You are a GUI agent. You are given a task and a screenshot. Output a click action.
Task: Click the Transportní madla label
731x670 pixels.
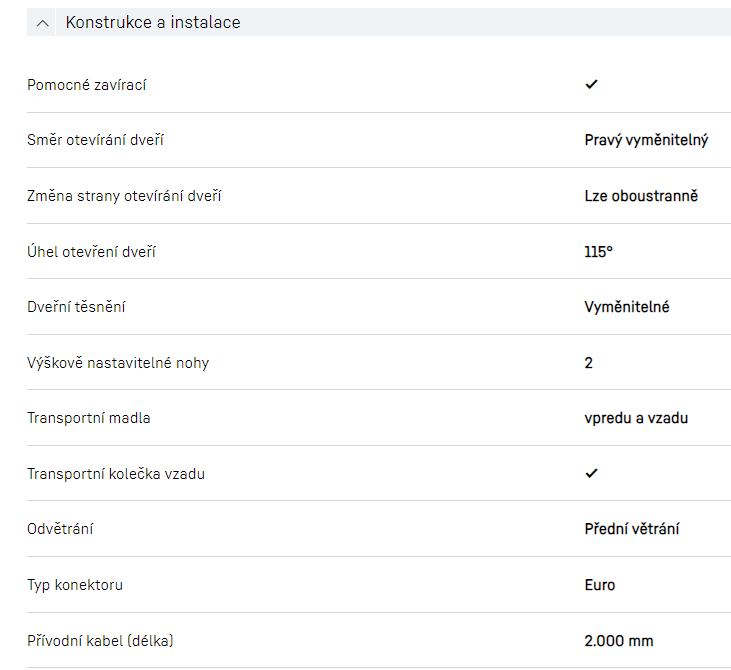click(x=89, y=418)
